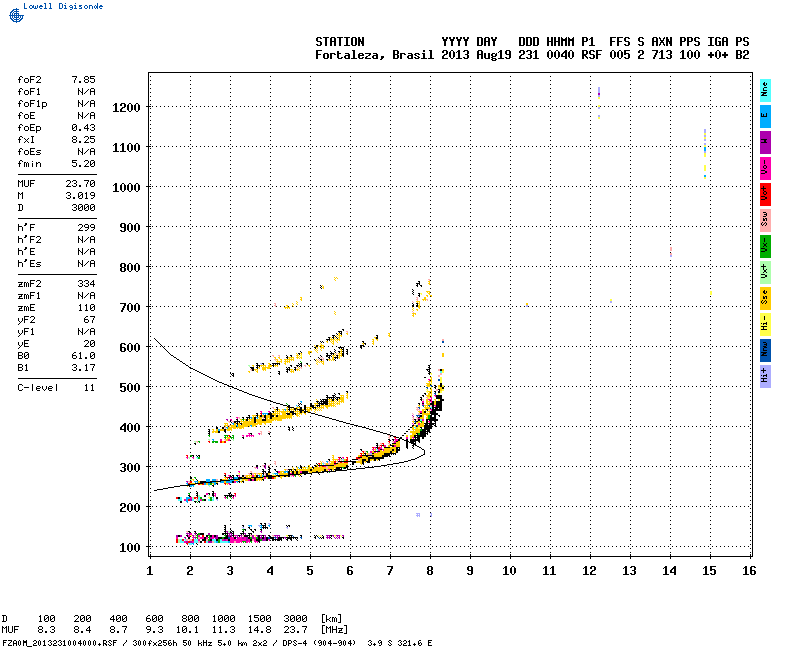Click the FZA0M RSF file name footer
Screen dimensions: 800x650
[x=60, y=643]
